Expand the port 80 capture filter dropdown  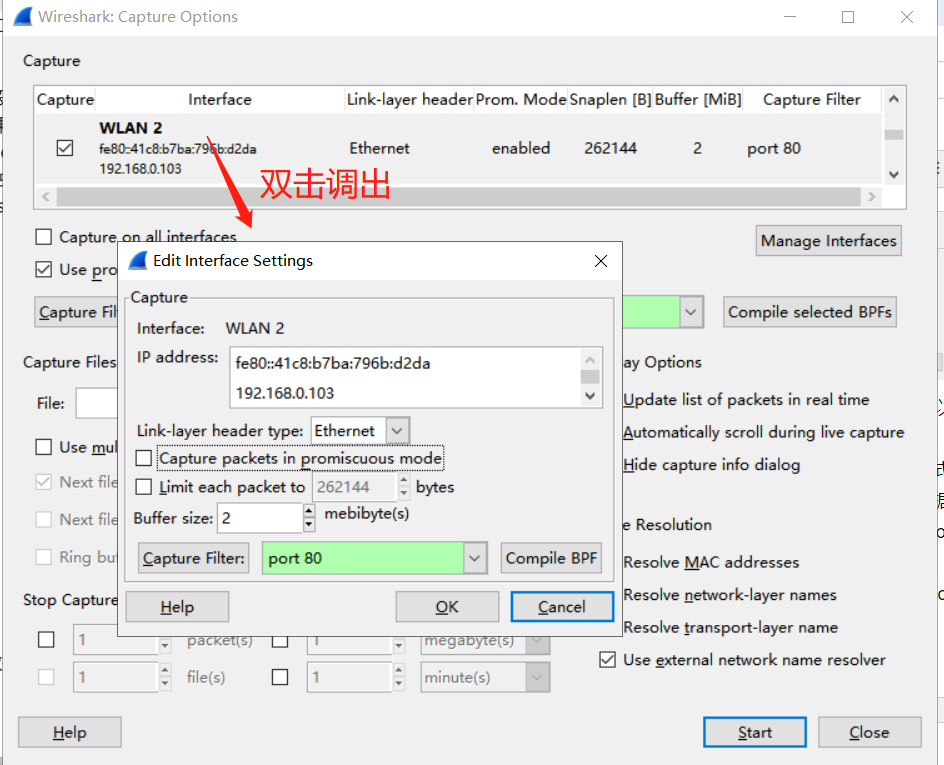coord(474,558)
